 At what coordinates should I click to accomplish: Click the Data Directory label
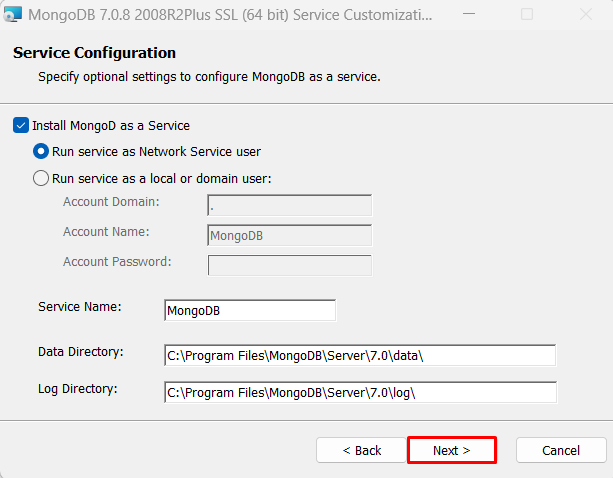[80, 352]
